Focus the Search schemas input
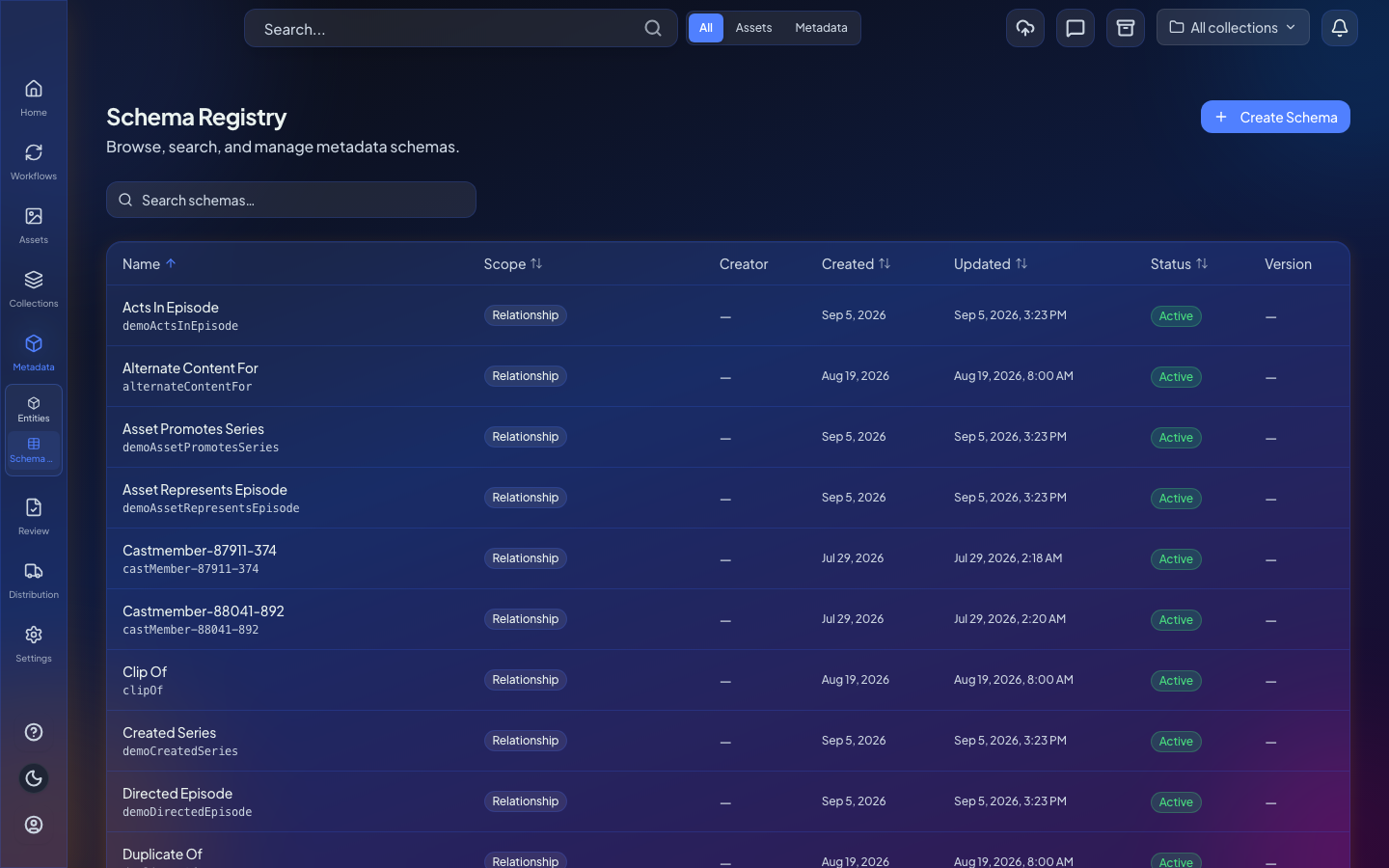The width and height of the screenshot is (1389, 868). click(x=291, y=200)
